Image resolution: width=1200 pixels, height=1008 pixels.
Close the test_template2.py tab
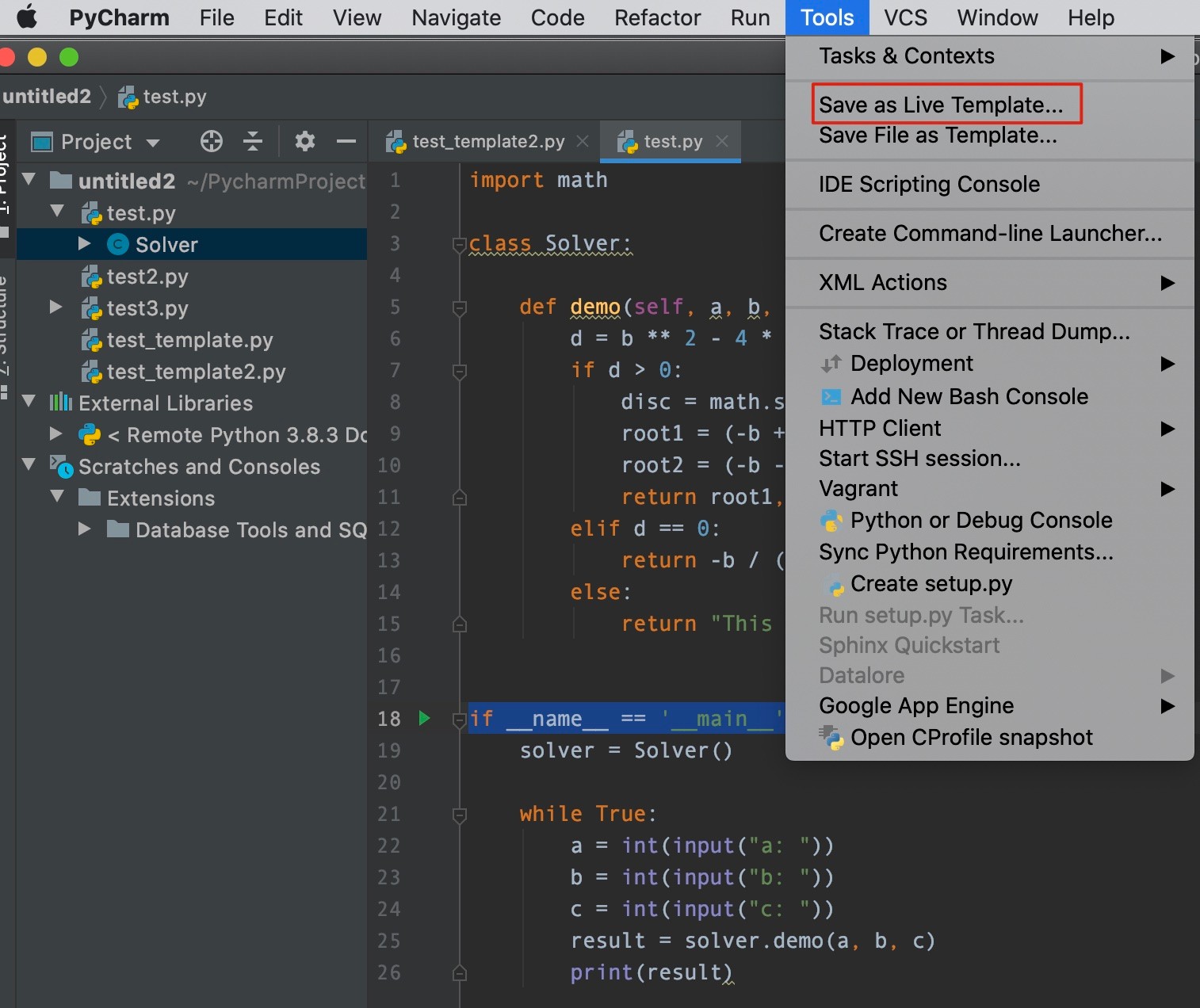coord(583,141)
